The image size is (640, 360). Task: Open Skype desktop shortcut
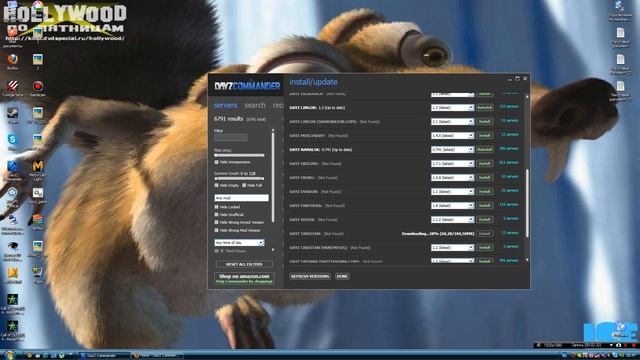pyautogui.click(x=12, y=141)
